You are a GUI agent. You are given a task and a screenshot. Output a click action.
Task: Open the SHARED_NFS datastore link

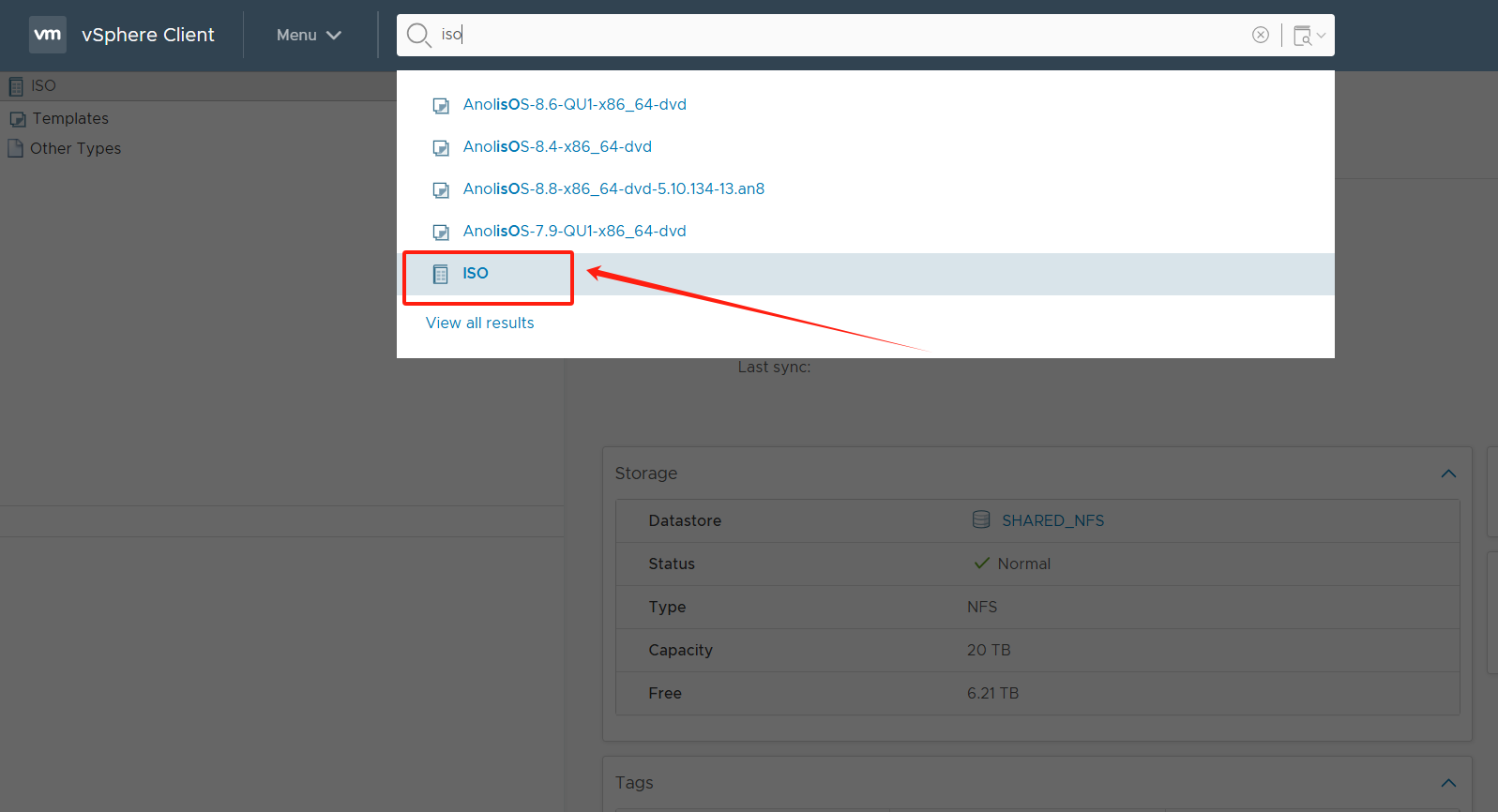[x=1052, y=520]
